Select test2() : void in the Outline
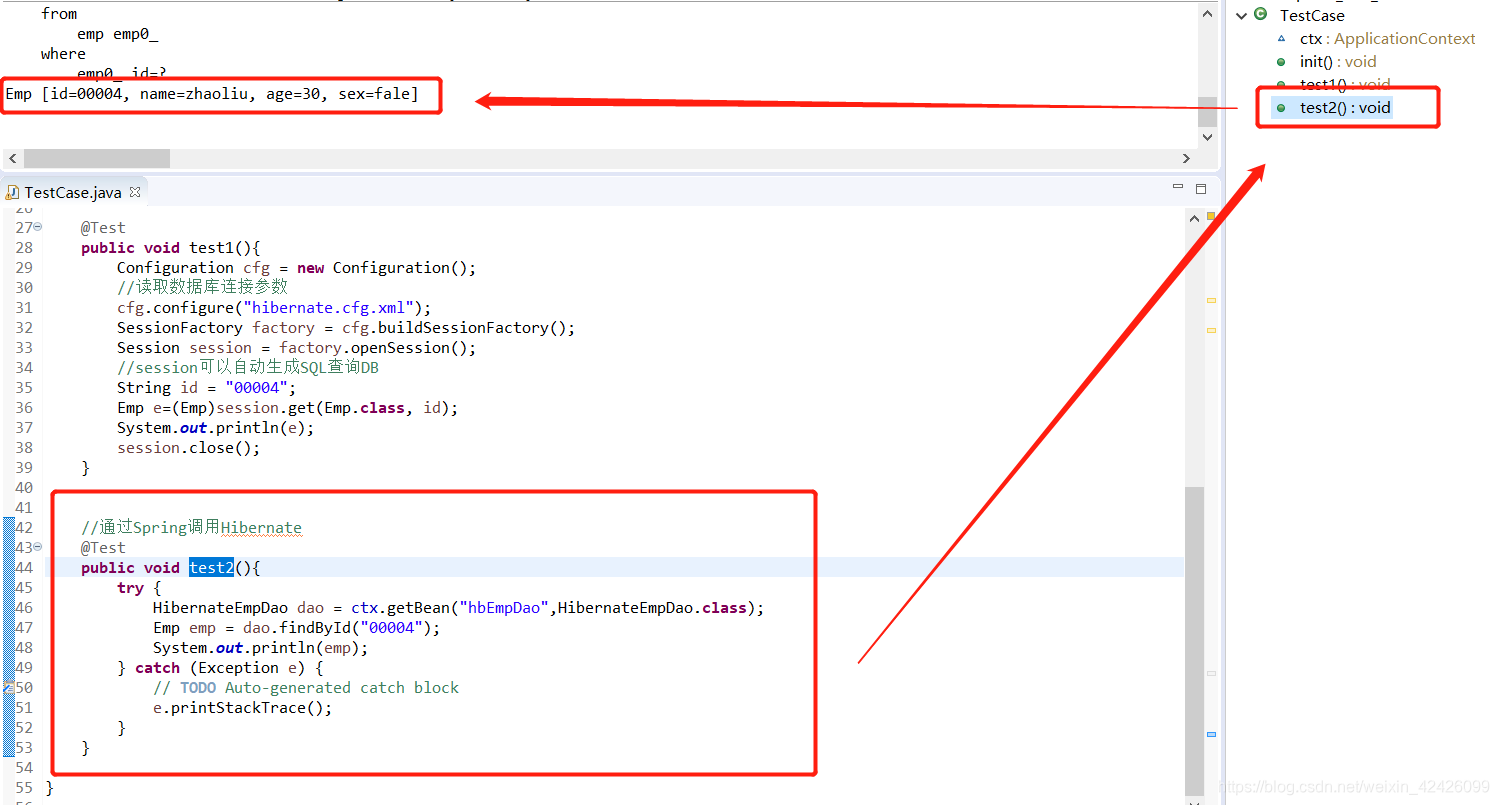This screenshot has height=805, width=1499. coord(1345,108)
